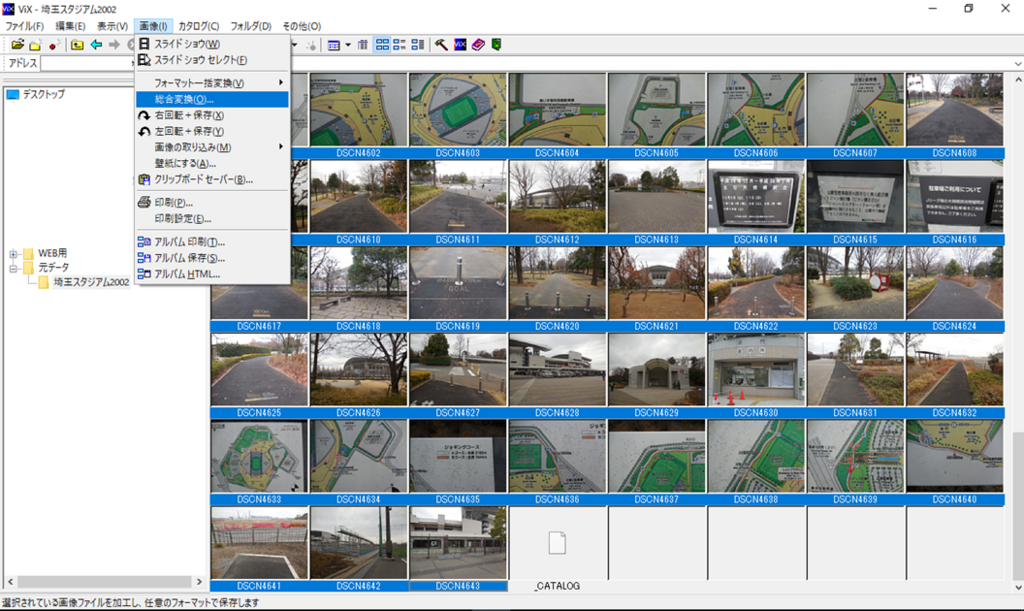Click the new folder toolbar icon

tap(35, 44)
